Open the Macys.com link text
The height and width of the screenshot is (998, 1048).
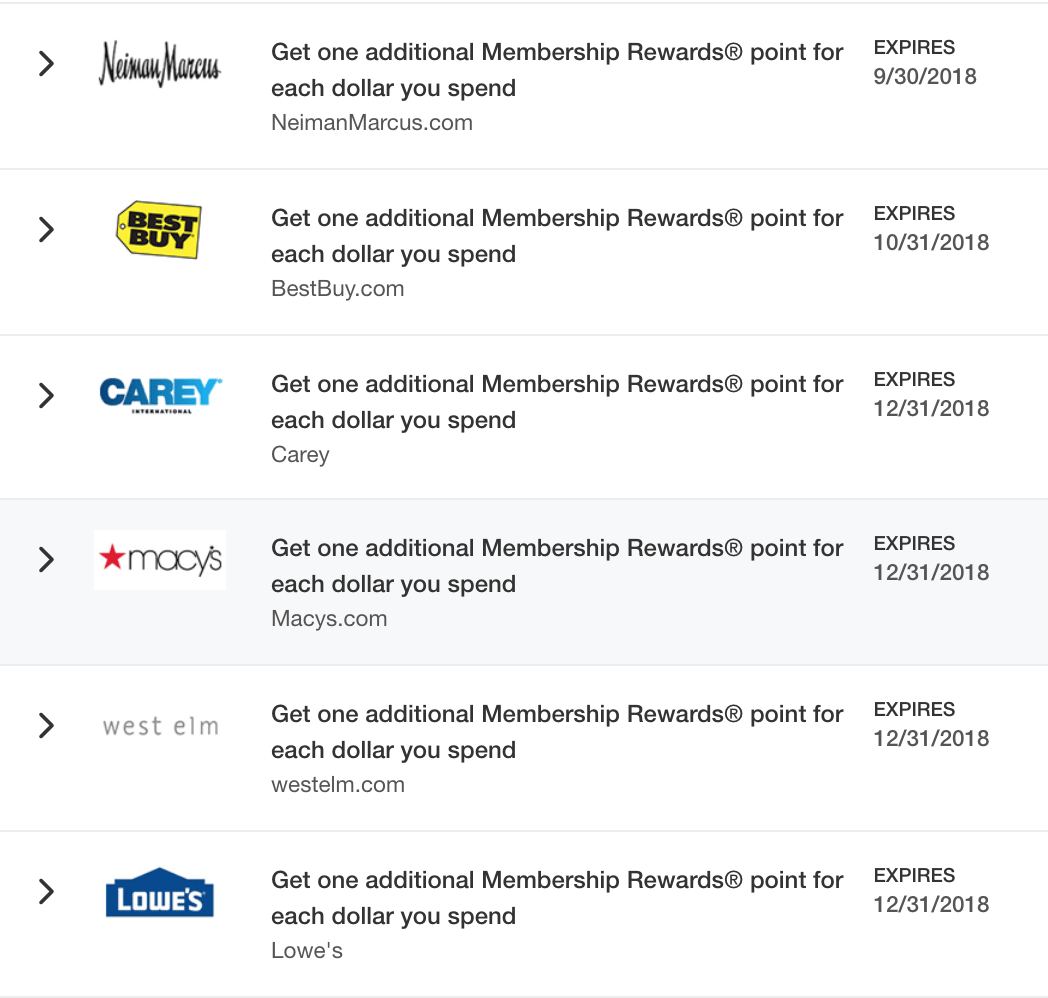[x=329, y=619]
